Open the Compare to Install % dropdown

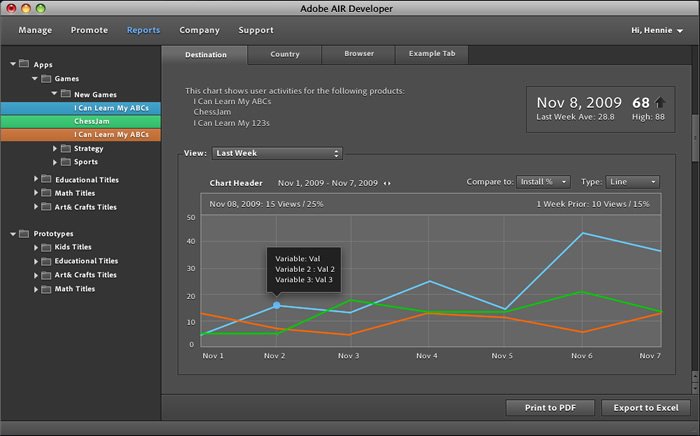pyautogui.click(x=543, y=182)
